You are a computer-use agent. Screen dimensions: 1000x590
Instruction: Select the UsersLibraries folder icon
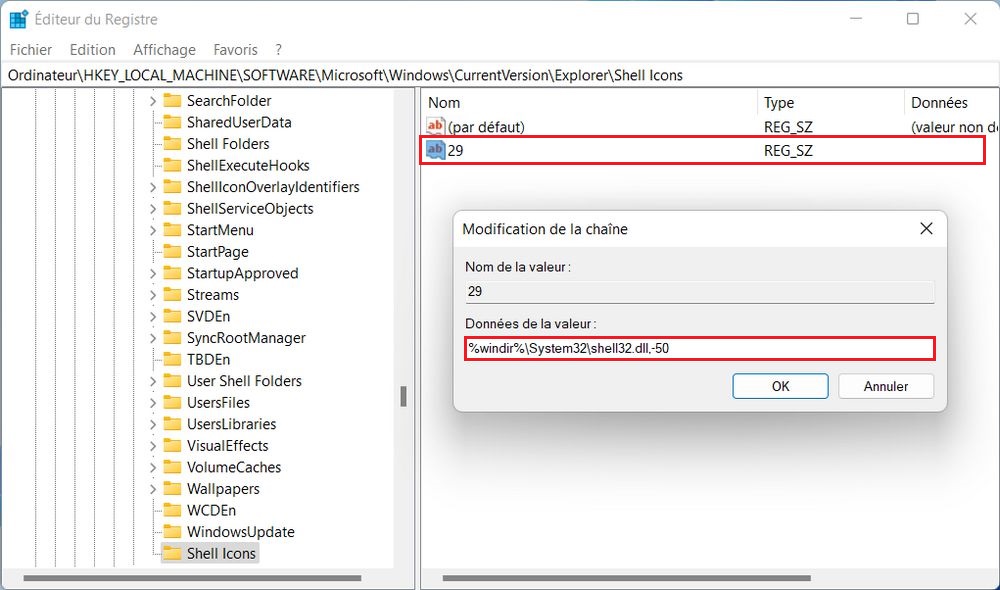(x=172, y=424)
